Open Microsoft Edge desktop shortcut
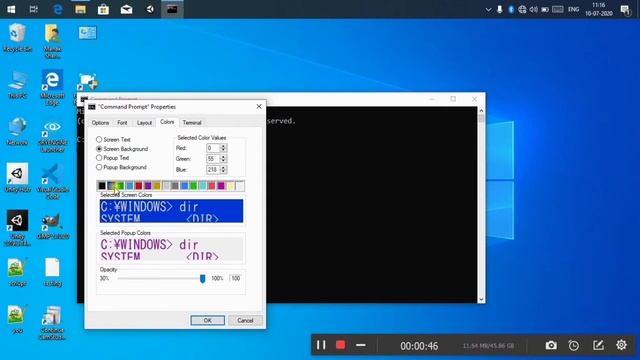Screen dimensions: 640x360 [x=52, y=87]
